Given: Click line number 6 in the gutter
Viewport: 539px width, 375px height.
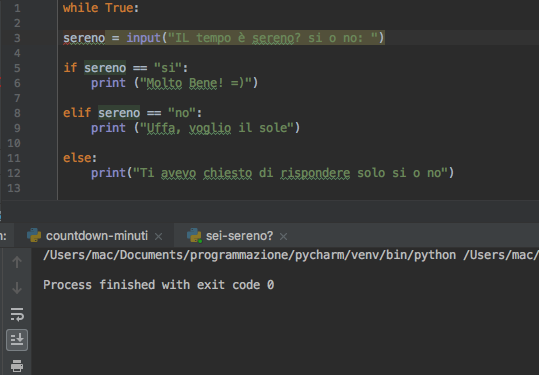Looking at the screenshot, I should [x=17, y=83].
